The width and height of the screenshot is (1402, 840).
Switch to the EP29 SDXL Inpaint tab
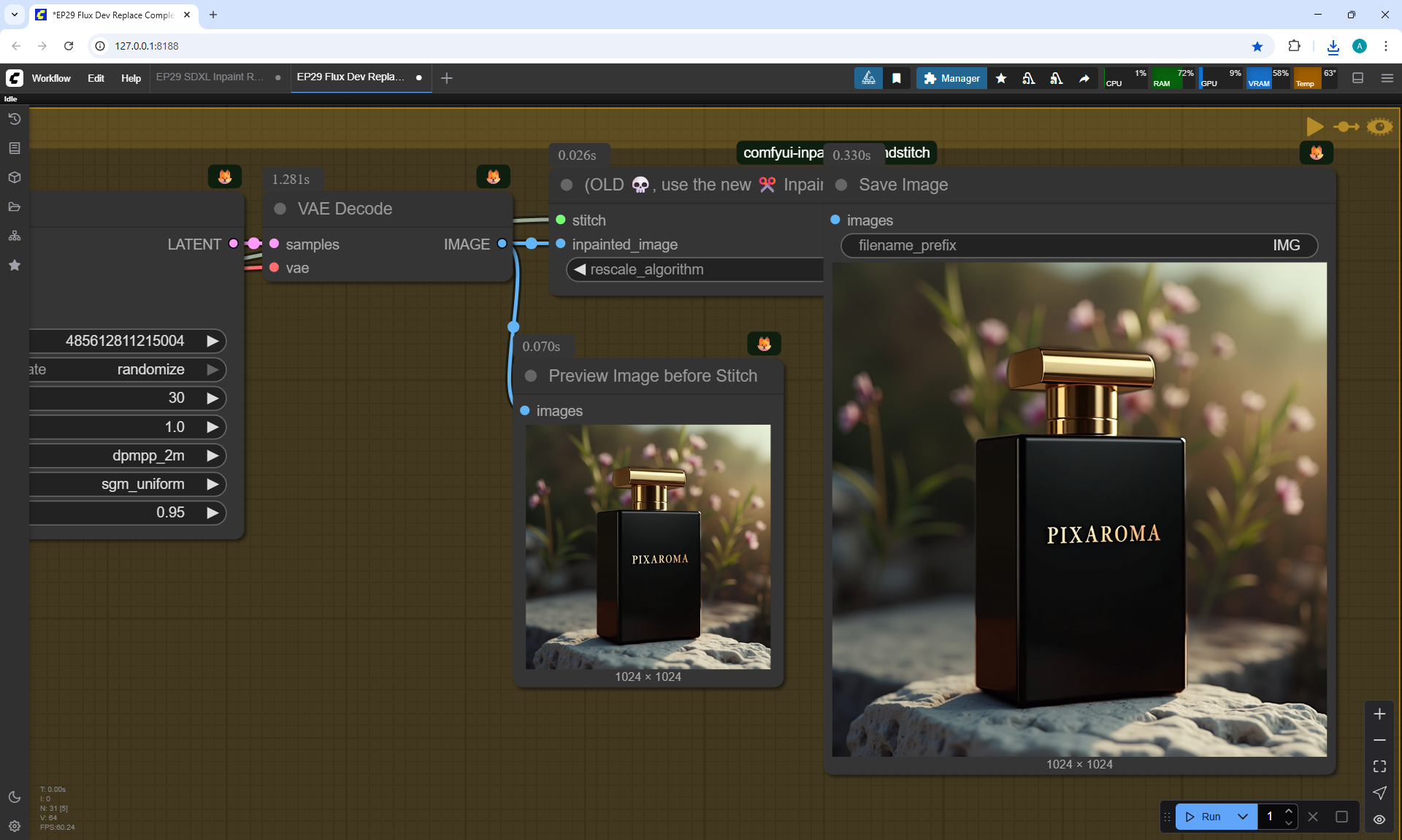[x=210, y=77]
